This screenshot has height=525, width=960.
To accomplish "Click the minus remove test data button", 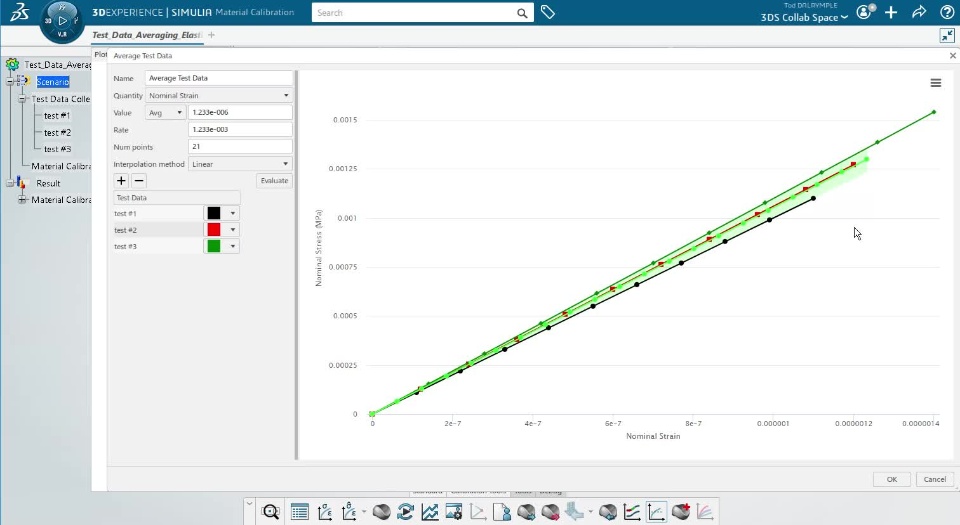I will (x=139, y=181).
